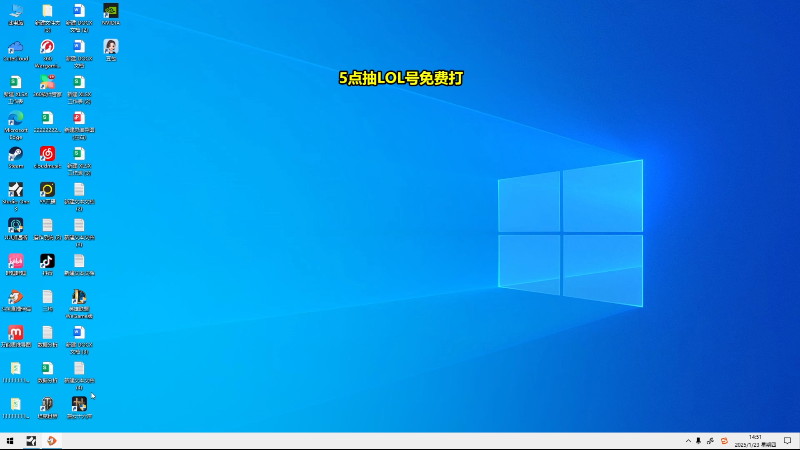Click the microphone tray icon

[698, 441]
